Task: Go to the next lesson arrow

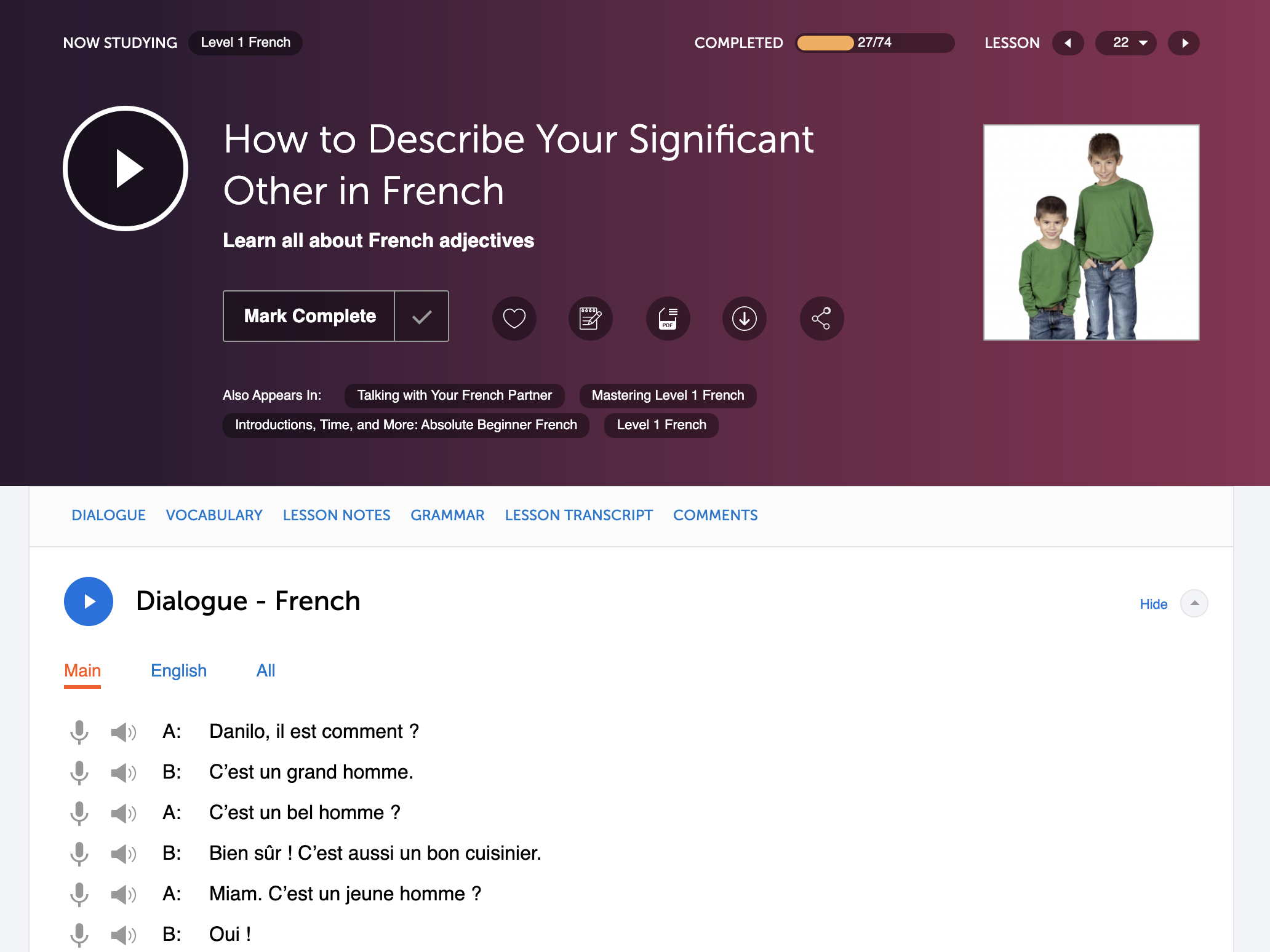Action: pyautogui.click(x=1184, y=42)
